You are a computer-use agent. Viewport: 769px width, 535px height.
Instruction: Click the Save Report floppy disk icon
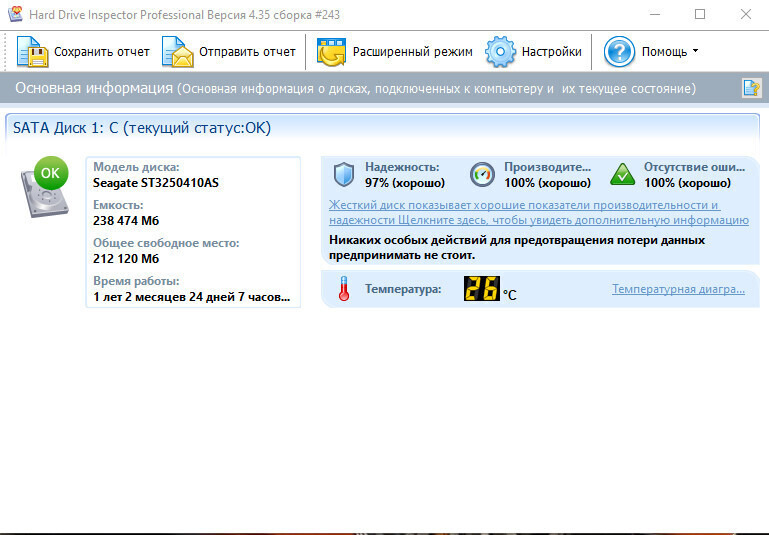(32, 51)
